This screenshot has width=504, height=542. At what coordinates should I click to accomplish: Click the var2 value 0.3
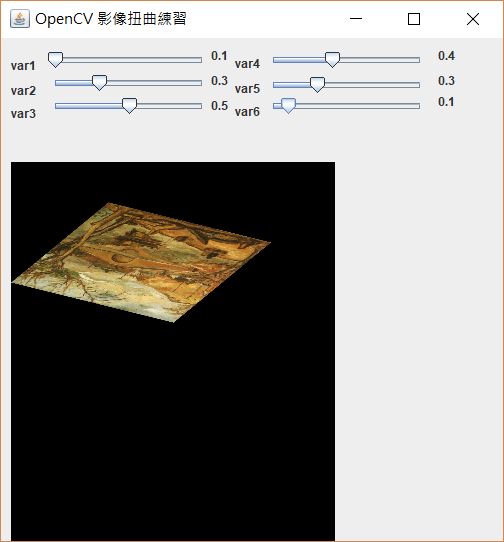point(219,81)
